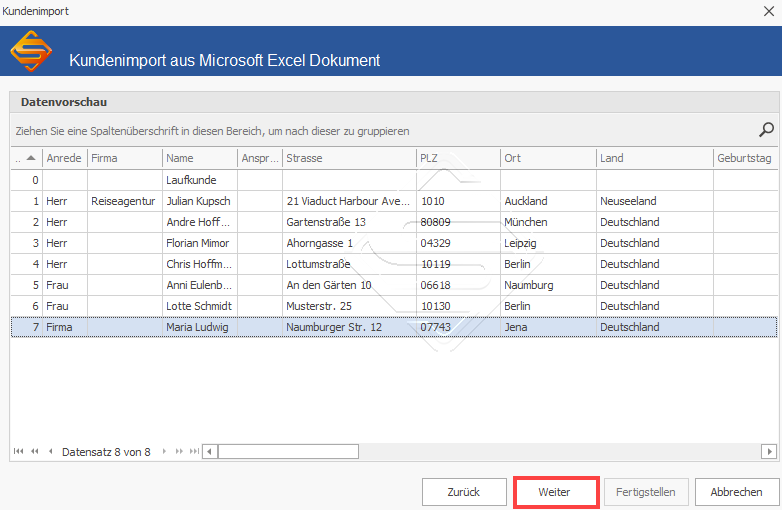Click PLZ 10119 cell
Viewport: 782px width, 510px height.
[458, 264]
